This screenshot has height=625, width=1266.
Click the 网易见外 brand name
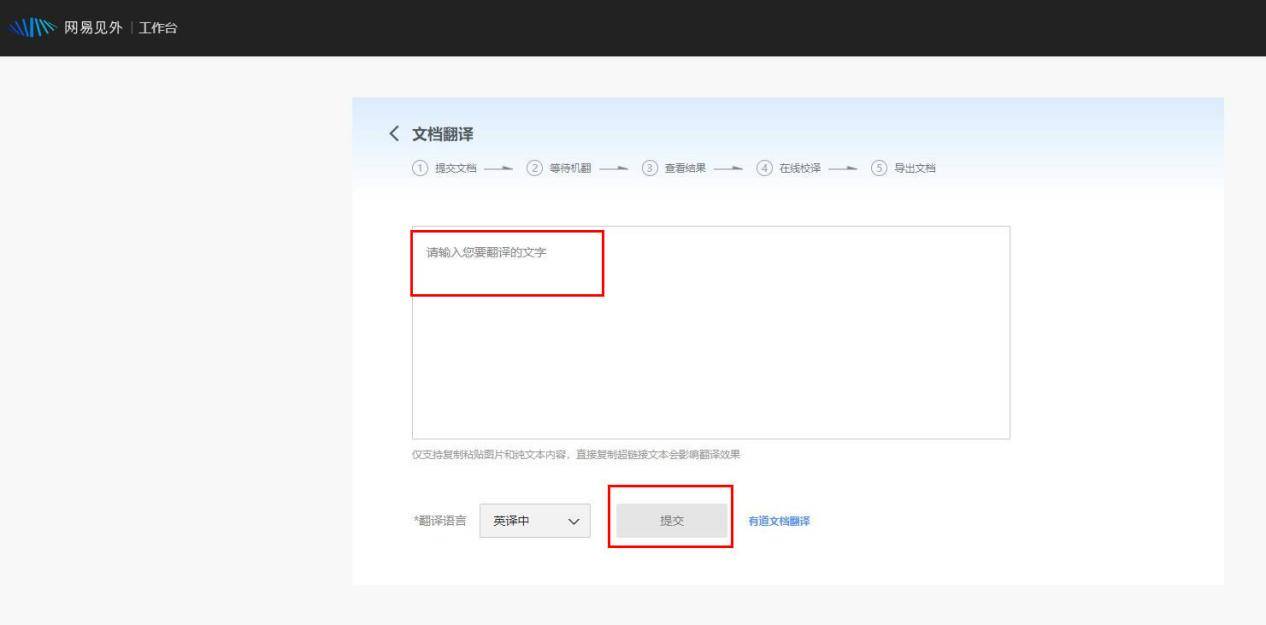94,26
